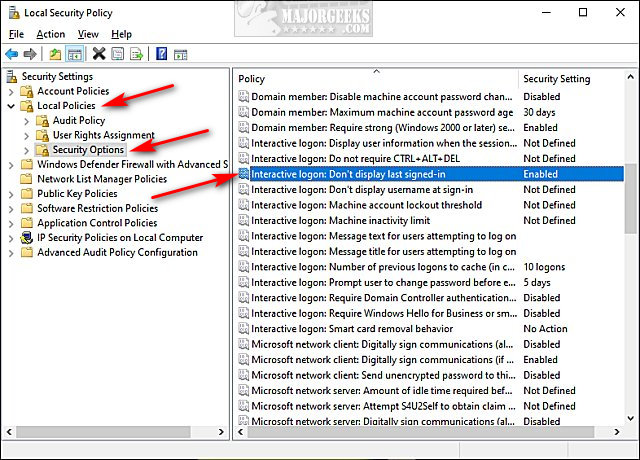The image size is (640, 460).
Task: Click the Local Security Policy title bar icon
Action: (14, 13)
